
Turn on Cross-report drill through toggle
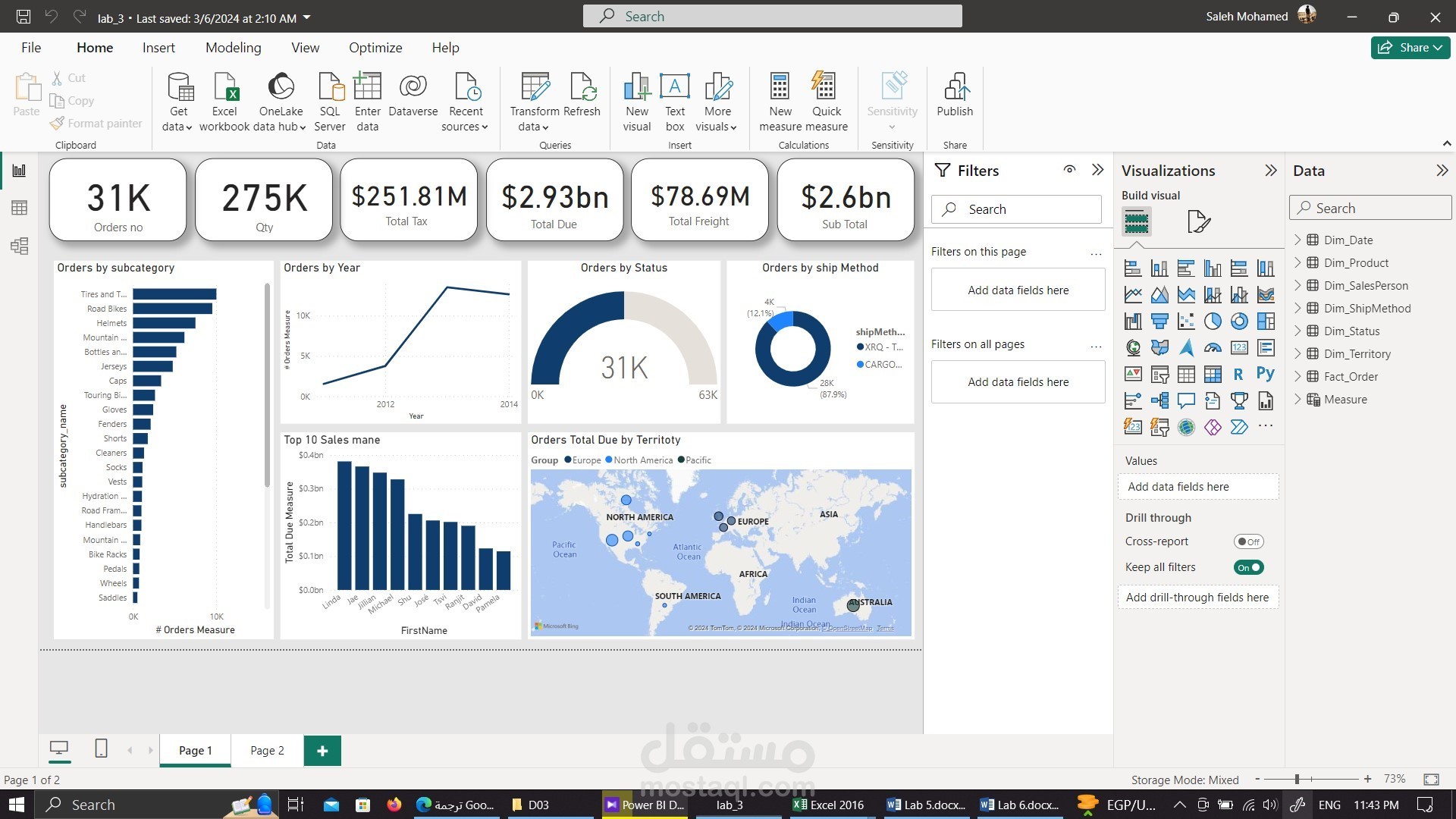tap(1247, 541)
